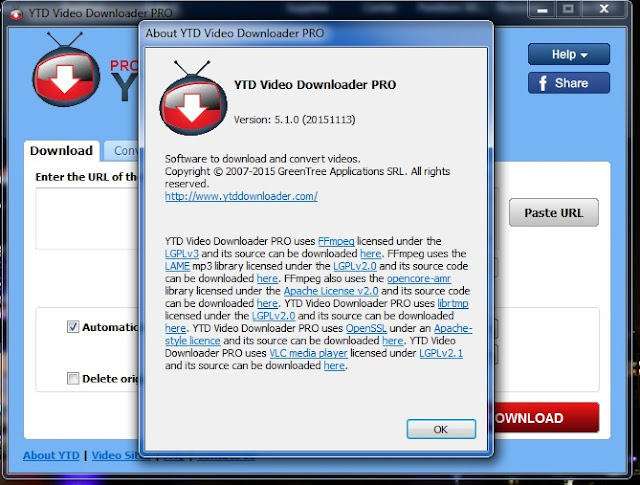Toggle the Automatically checkbox
640x485 pixels.
click(73, 327)
